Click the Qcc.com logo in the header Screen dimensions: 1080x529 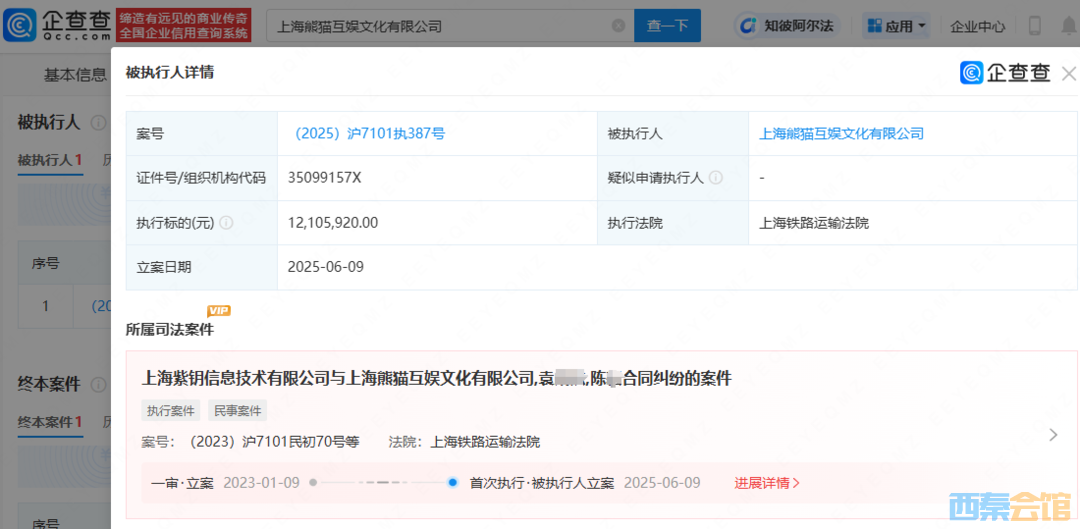(x=57, y=25)
